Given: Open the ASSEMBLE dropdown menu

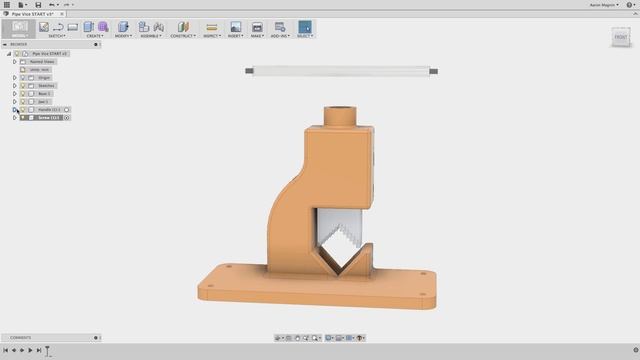Looking at the screenshot, I should (x=151, y=36).
